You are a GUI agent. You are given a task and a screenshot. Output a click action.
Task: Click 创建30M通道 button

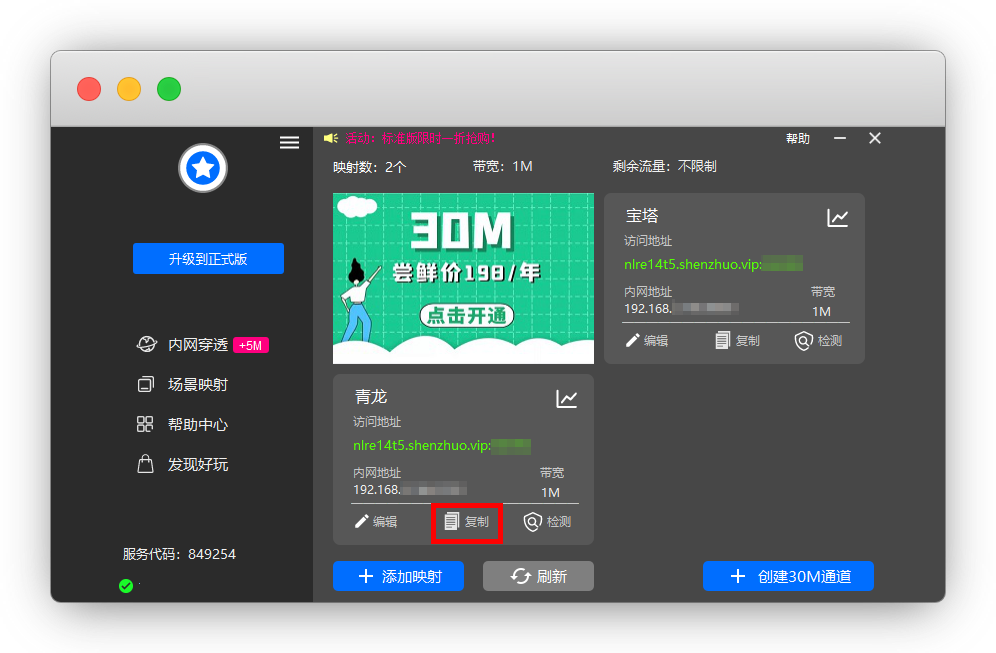point(788,577)
